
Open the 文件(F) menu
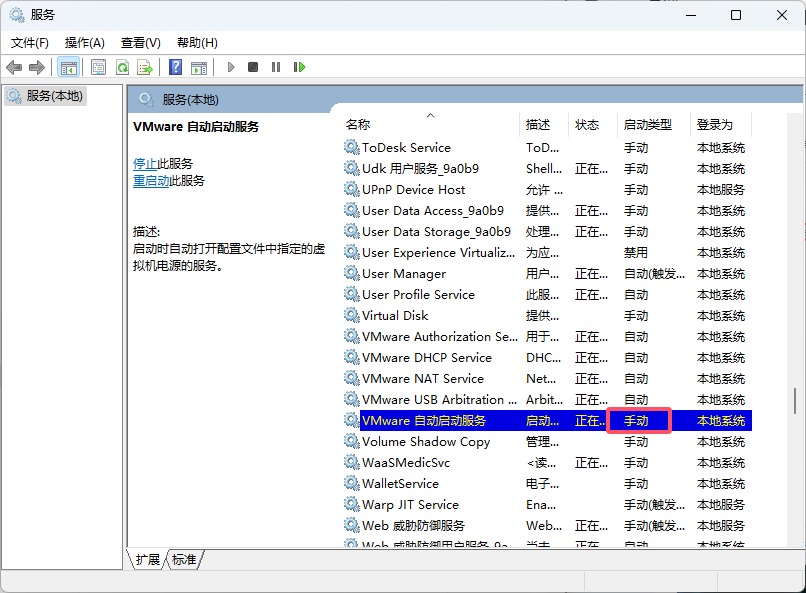tap(30, 42)
